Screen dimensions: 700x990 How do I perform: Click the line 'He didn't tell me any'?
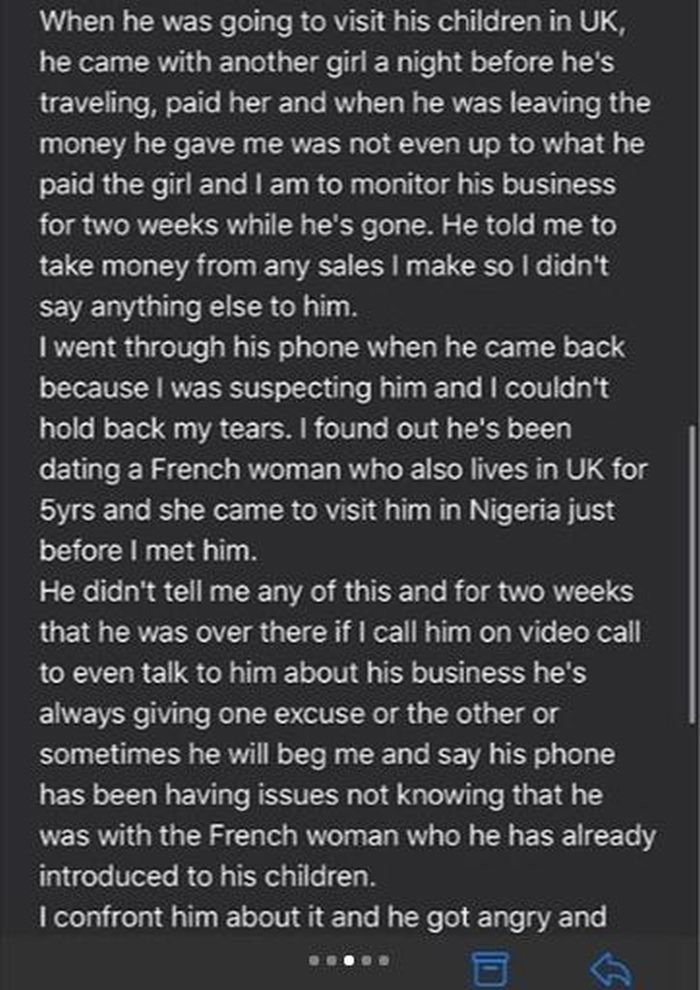pyautogui.click(x=336, y=592)
